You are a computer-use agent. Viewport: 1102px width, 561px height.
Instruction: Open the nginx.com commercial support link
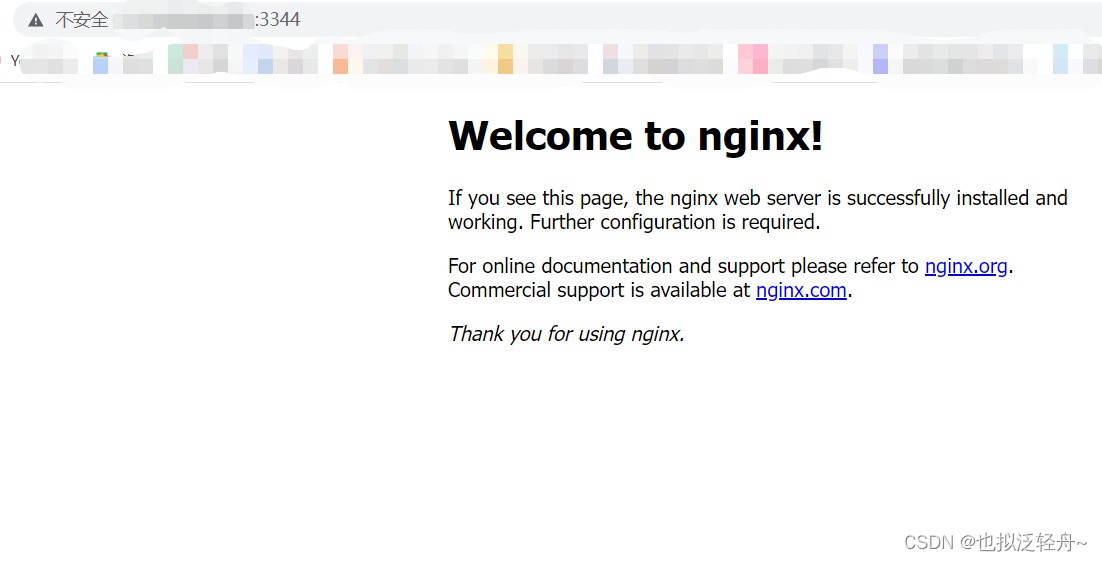tap(801, 290)
